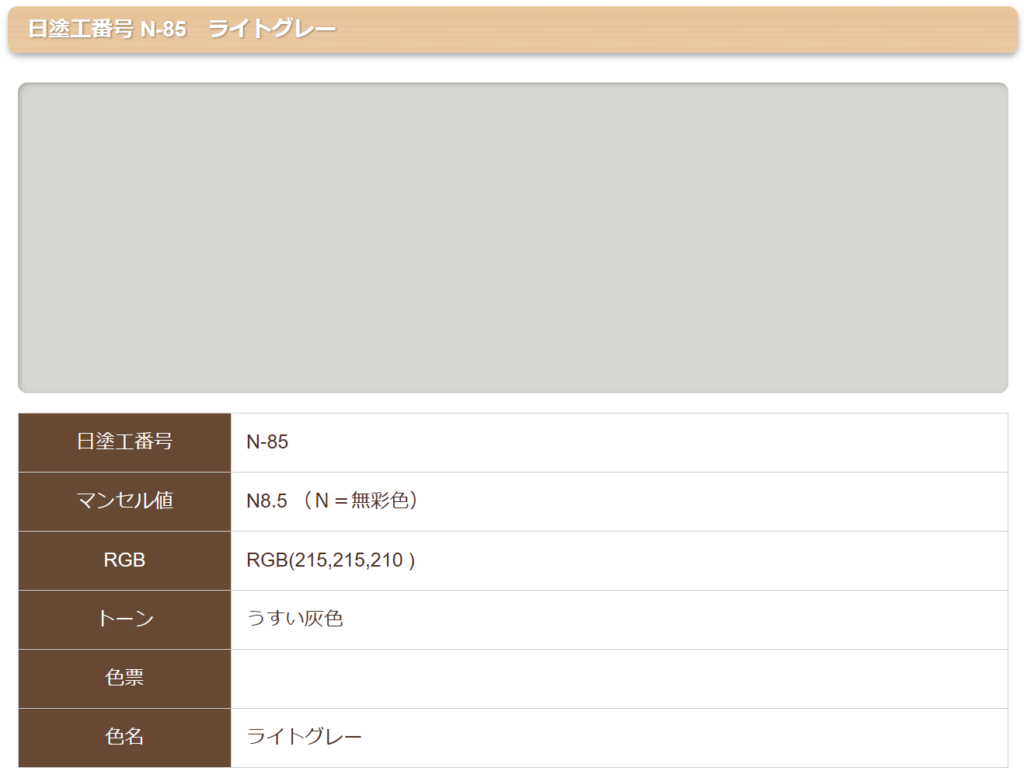Select the うすい灰色 tone value
Viewport: 1024px width, 778px height.
pos(295,619)
